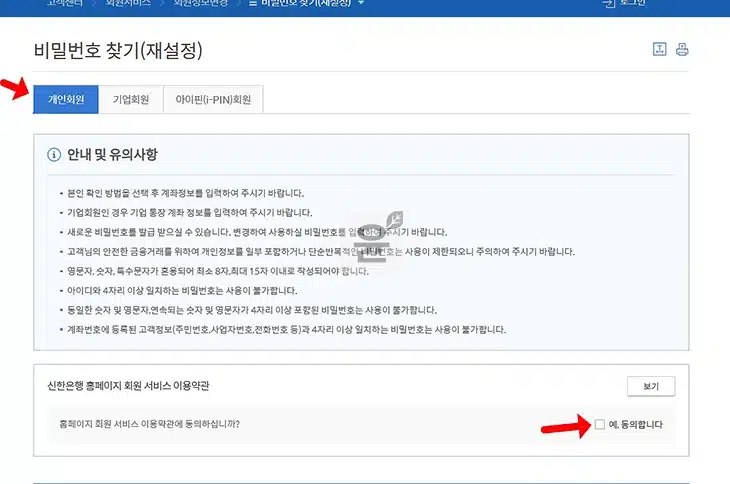Click the notice line starting 영문자, 숫자, 특수문자가
Viewport: 730px width, 484px height.
(218, 271)
